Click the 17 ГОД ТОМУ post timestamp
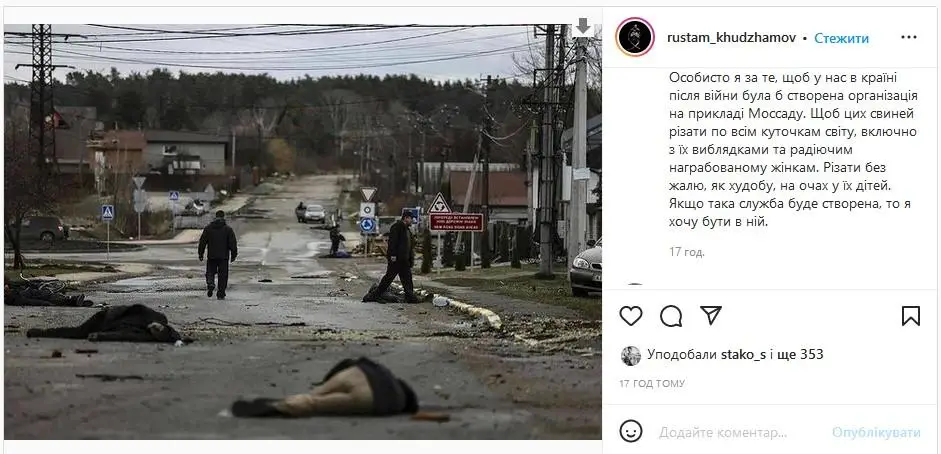This screenshot has width=941, height=454. [x=652, y=383]
